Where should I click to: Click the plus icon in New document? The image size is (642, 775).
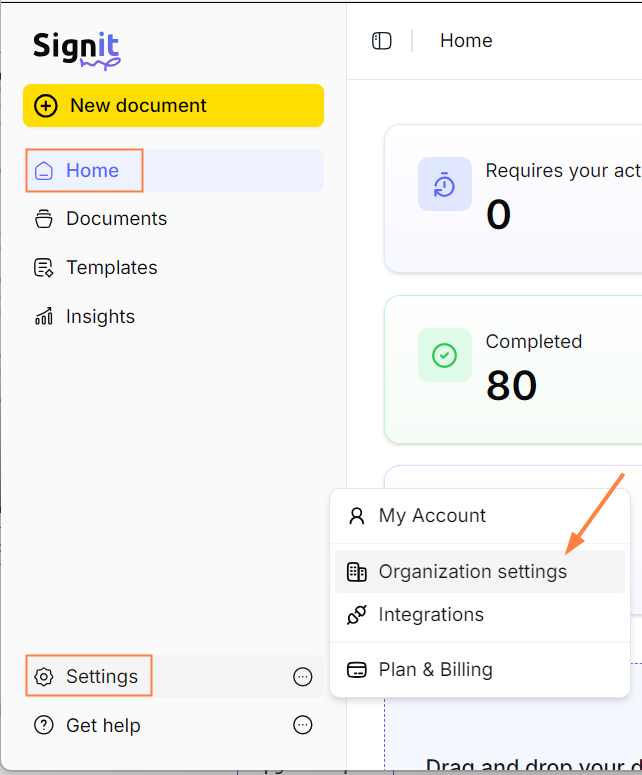45,106
